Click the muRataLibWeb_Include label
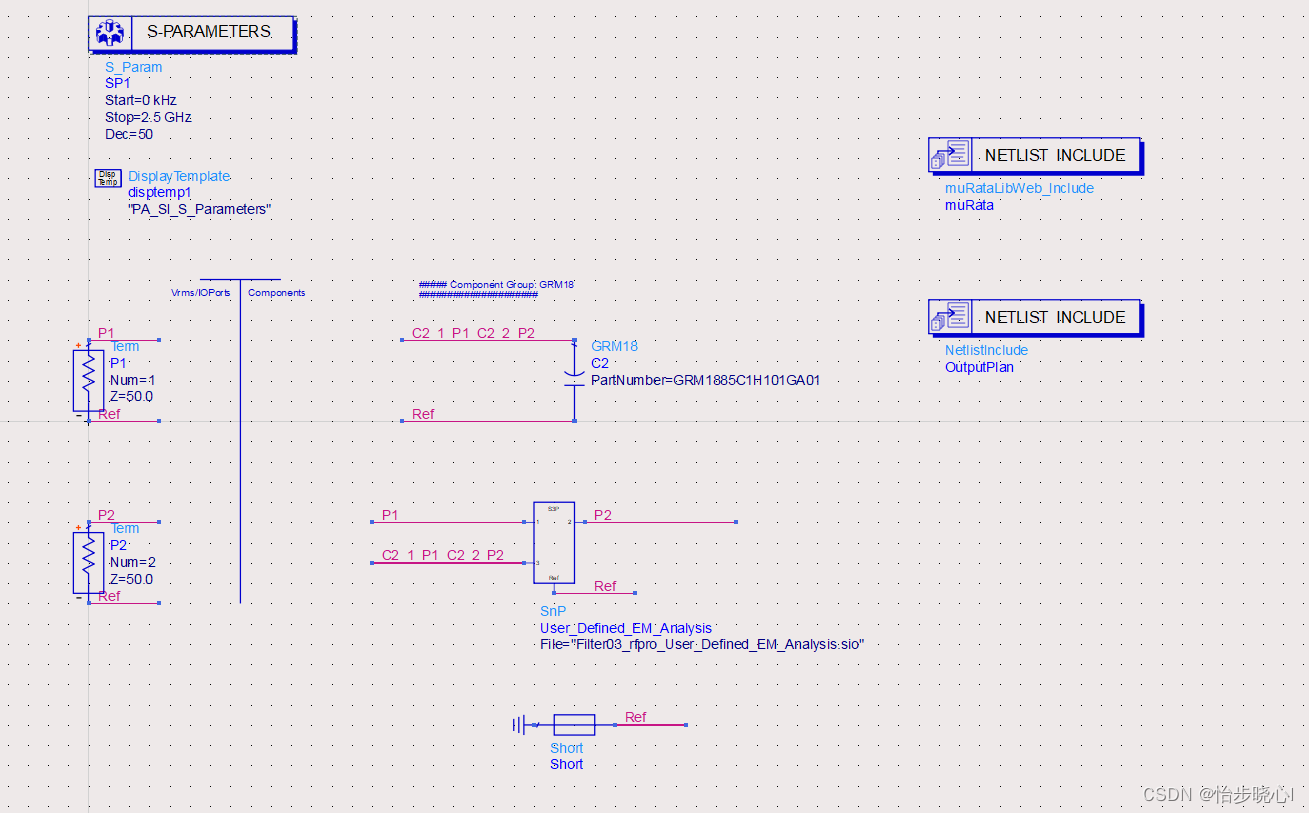1309x813 pixels. pyautogui.click(x=1019, y=188)
